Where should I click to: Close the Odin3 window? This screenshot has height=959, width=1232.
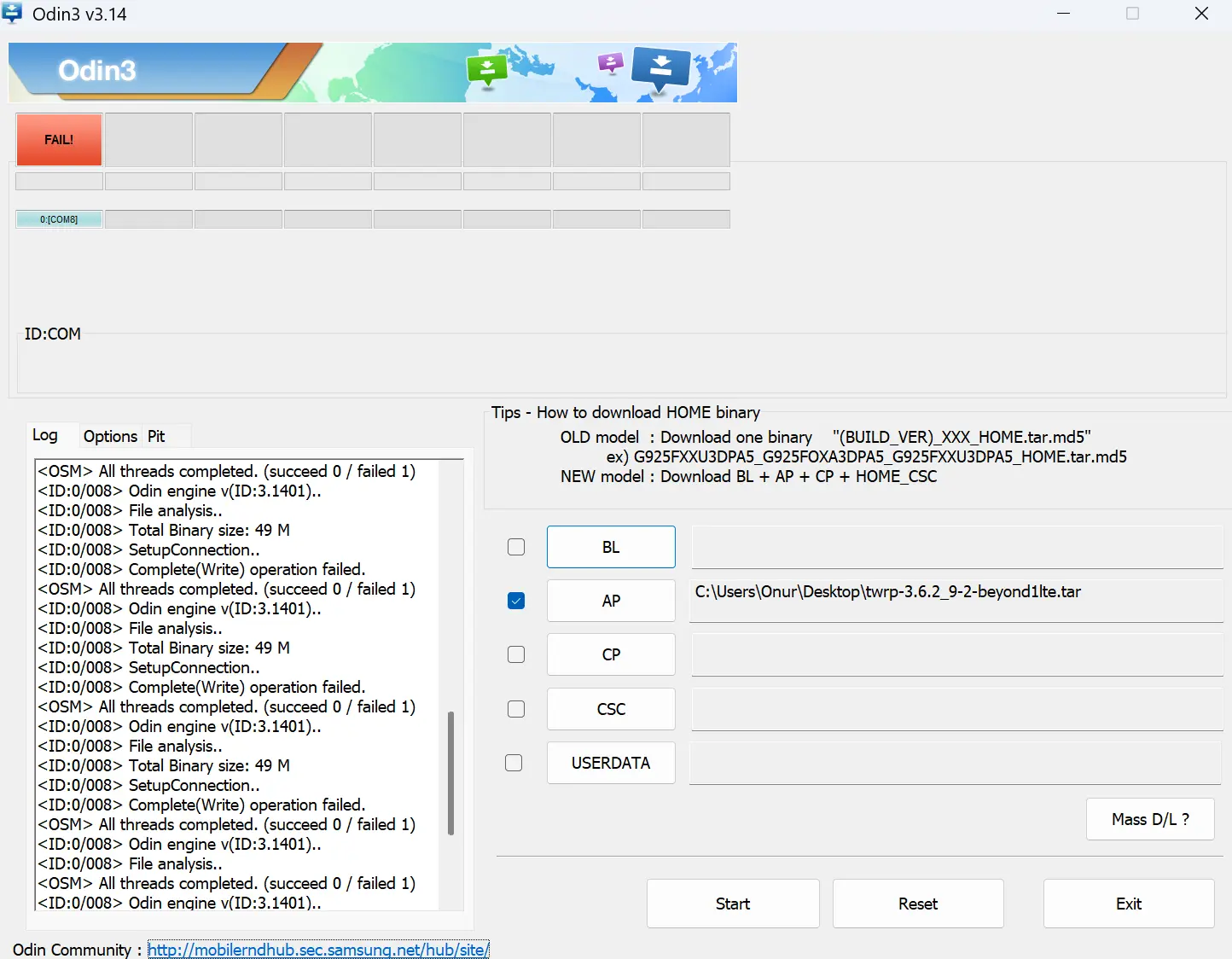(x=1201, y=14)
